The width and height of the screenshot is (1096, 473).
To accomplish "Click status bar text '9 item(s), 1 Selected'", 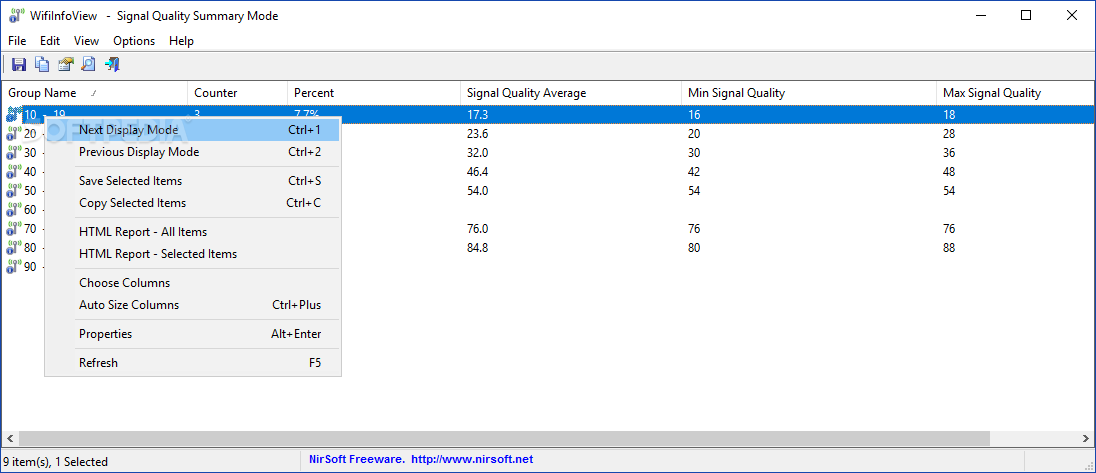I will tap(56, 462).
